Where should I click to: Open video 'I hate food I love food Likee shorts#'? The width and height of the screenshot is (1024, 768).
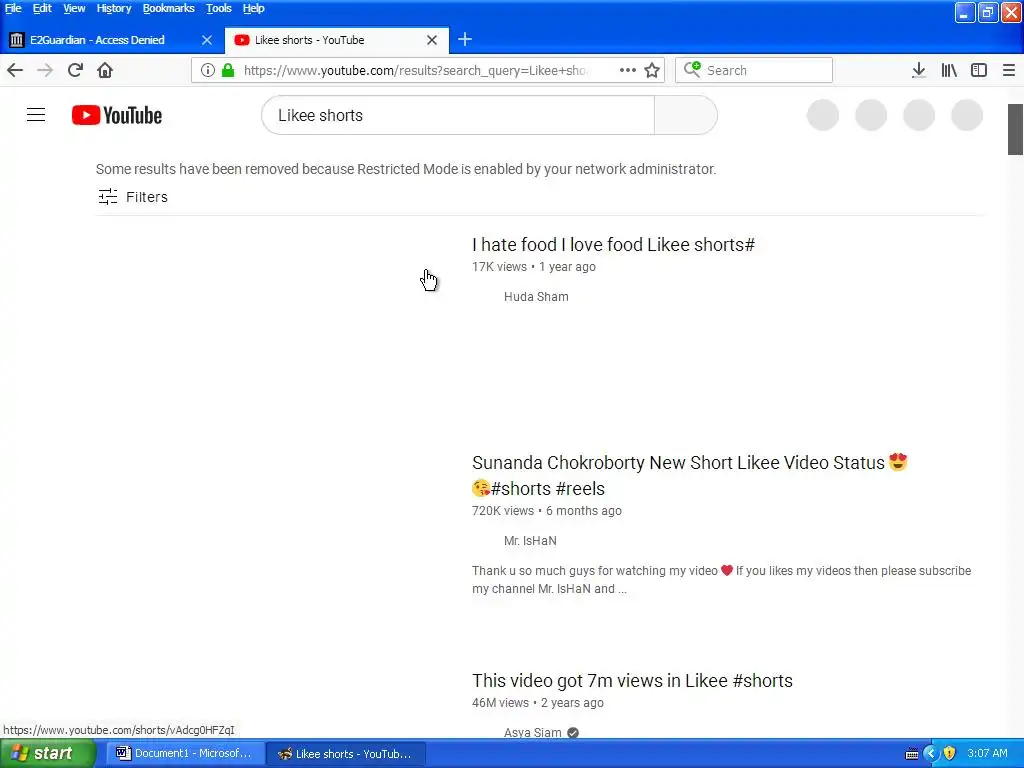[x=613, y=244]
